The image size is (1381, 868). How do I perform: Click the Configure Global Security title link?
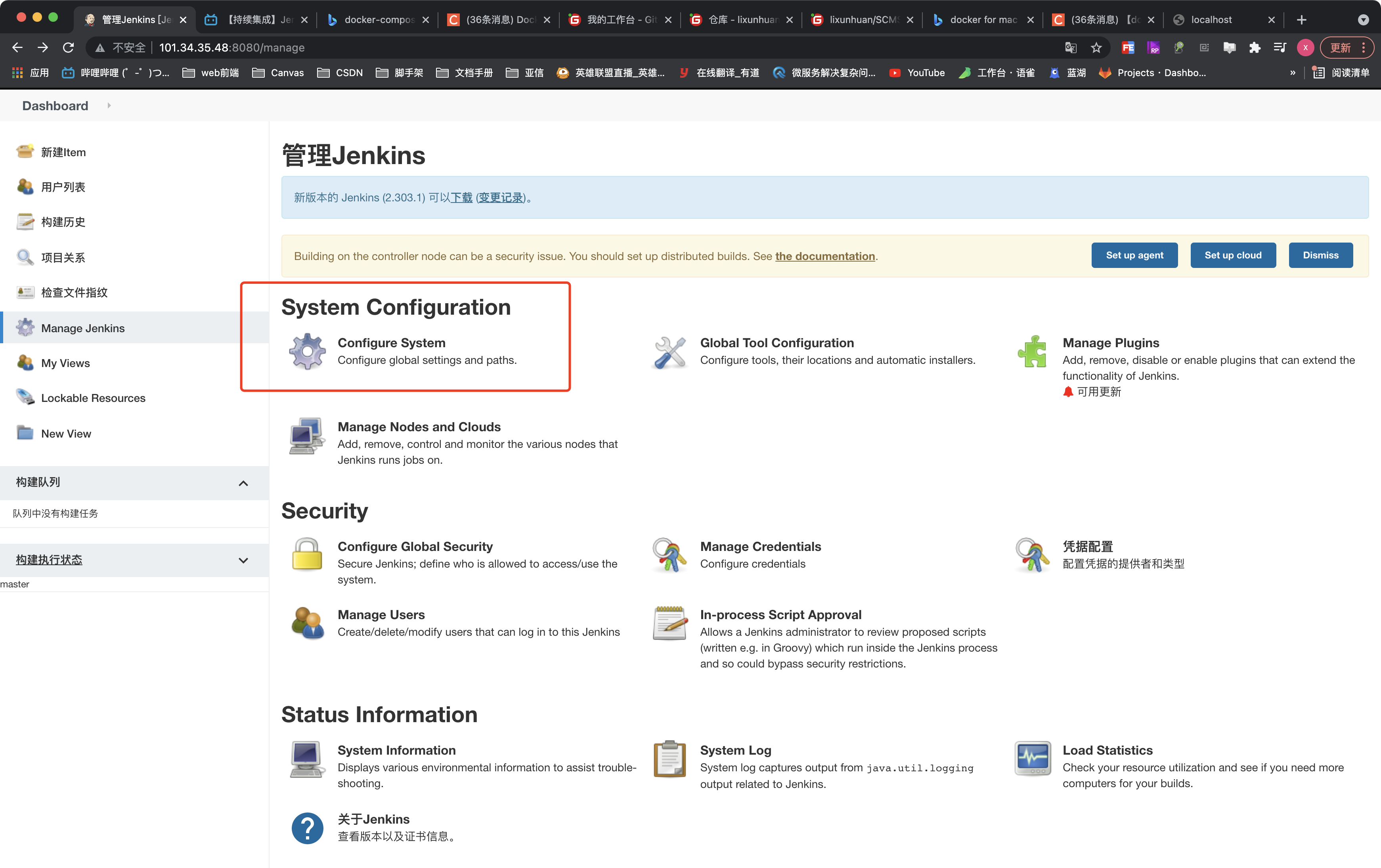pos(415,547)
